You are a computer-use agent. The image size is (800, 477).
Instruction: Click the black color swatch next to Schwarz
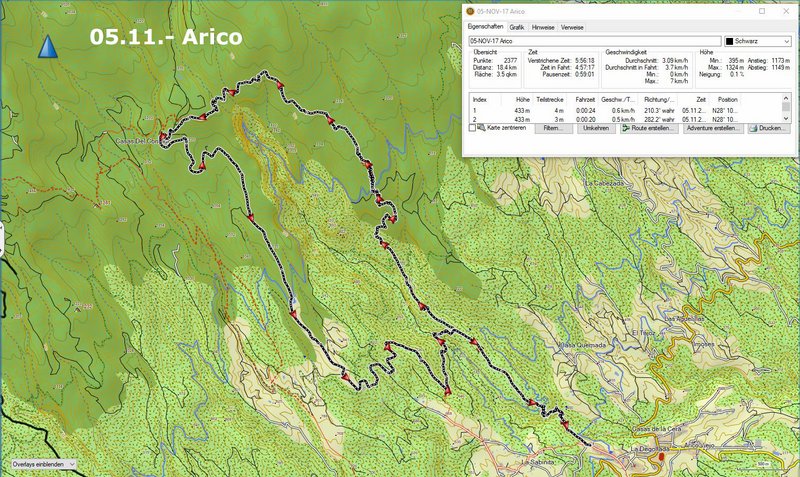click(728, 41)
